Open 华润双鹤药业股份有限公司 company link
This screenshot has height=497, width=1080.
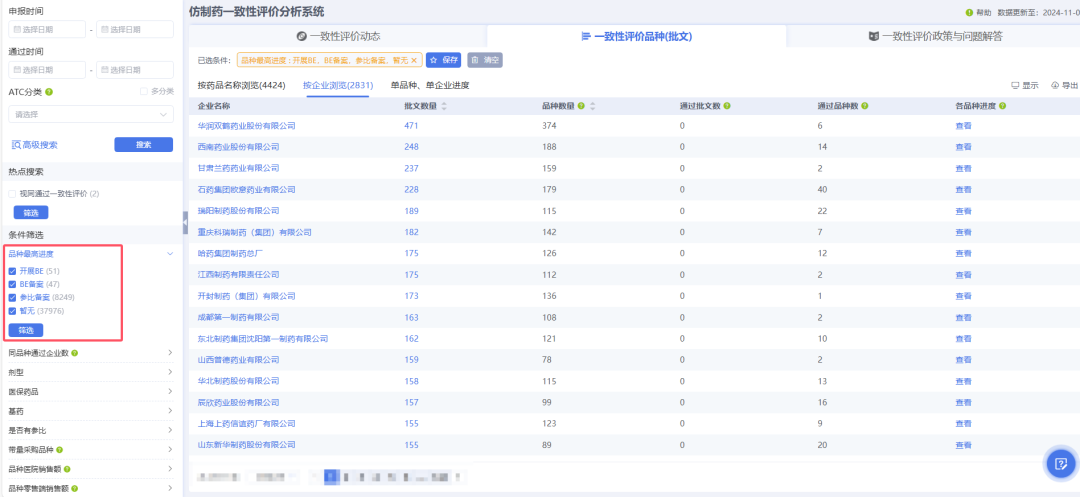point(247,126)
